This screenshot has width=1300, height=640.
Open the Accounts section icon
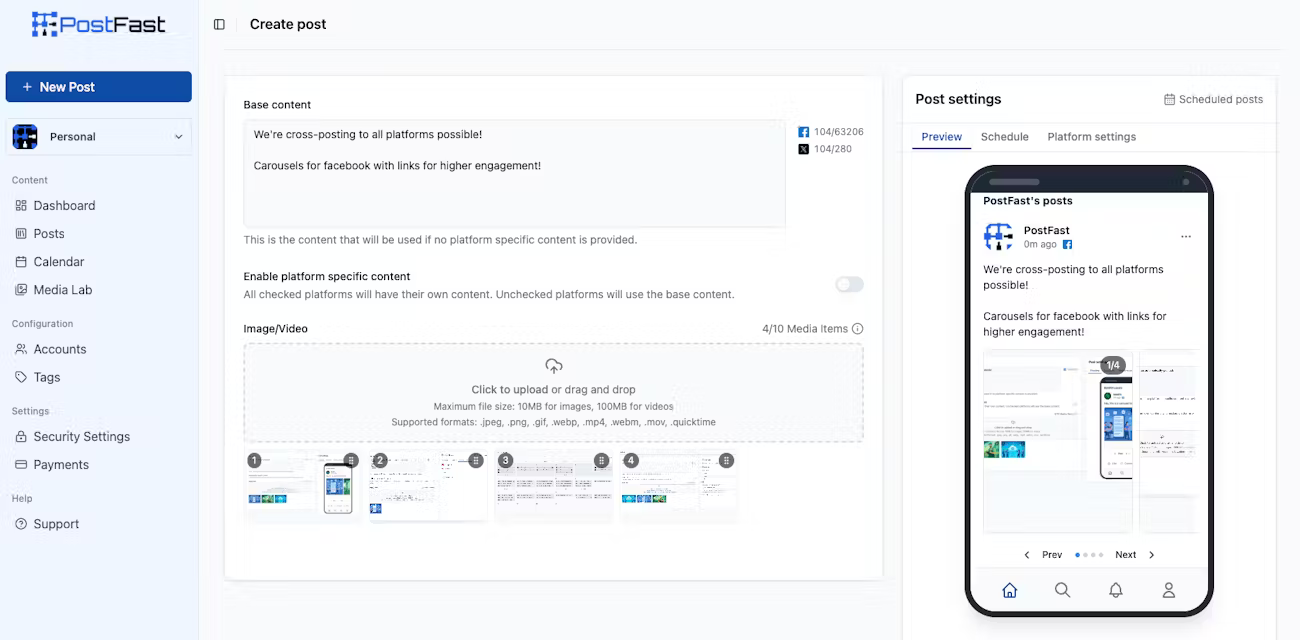22,349
